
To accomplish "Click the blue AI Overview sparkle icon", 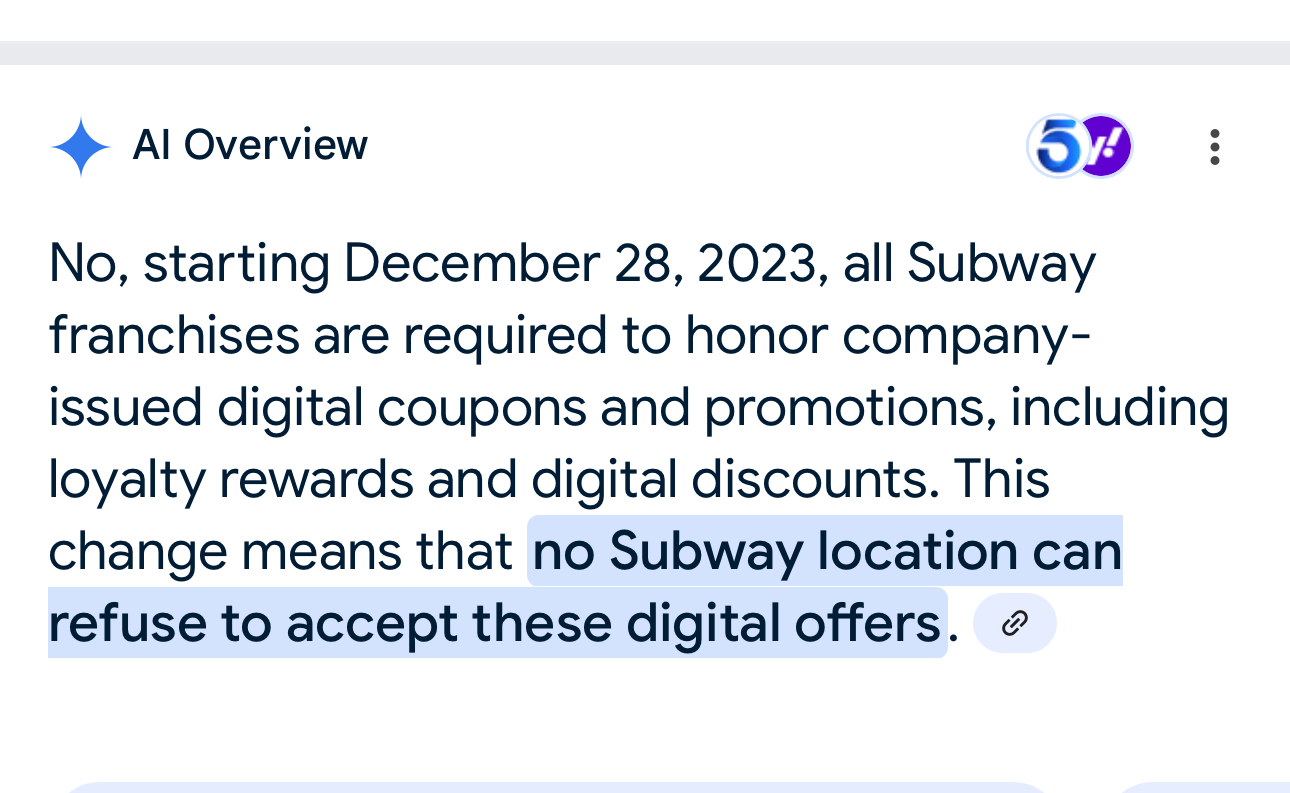I will click(80, 147).
